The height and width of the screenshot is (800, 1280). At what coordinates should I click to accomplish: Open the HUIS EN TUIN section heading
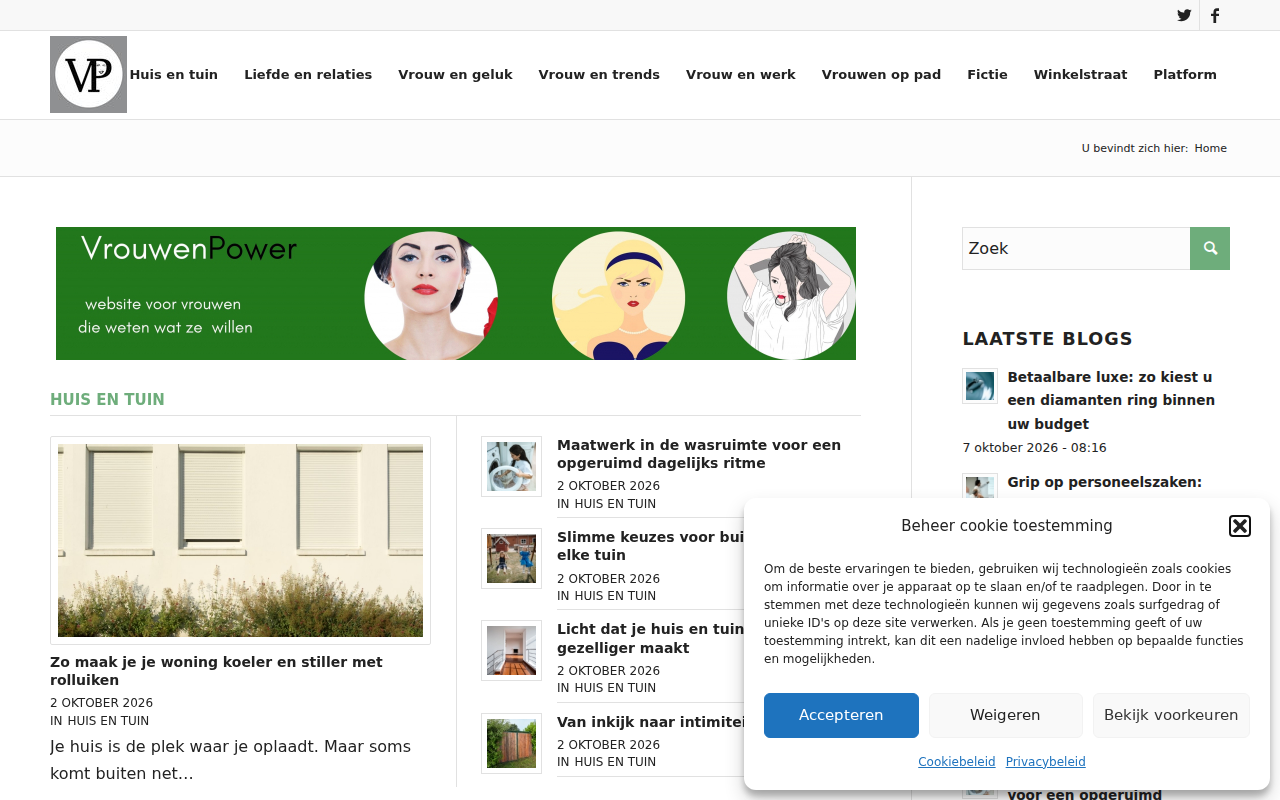(x=107, y=400)
